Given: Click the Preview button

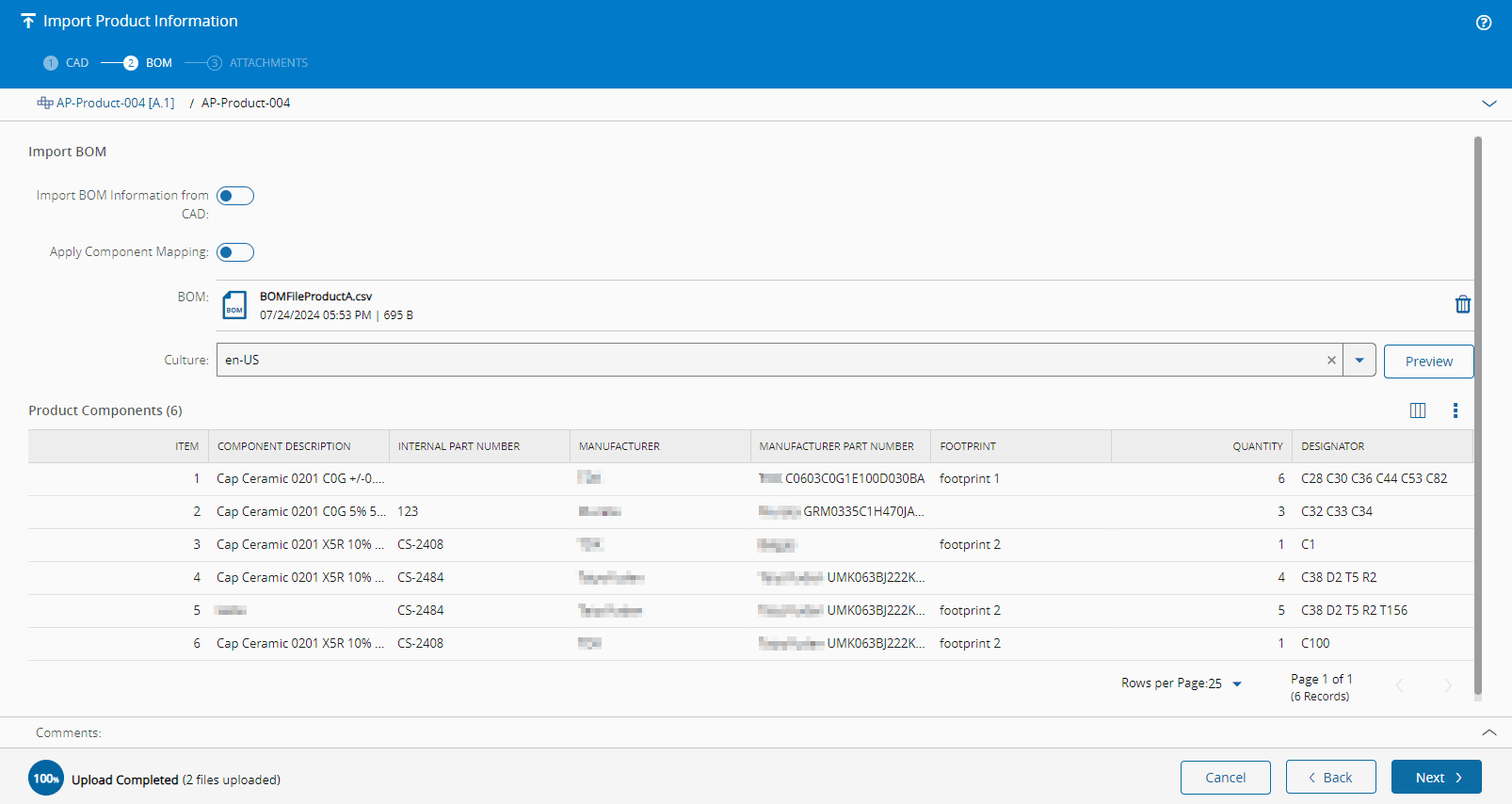Looking at the screenshot, I should (1428, 362).
